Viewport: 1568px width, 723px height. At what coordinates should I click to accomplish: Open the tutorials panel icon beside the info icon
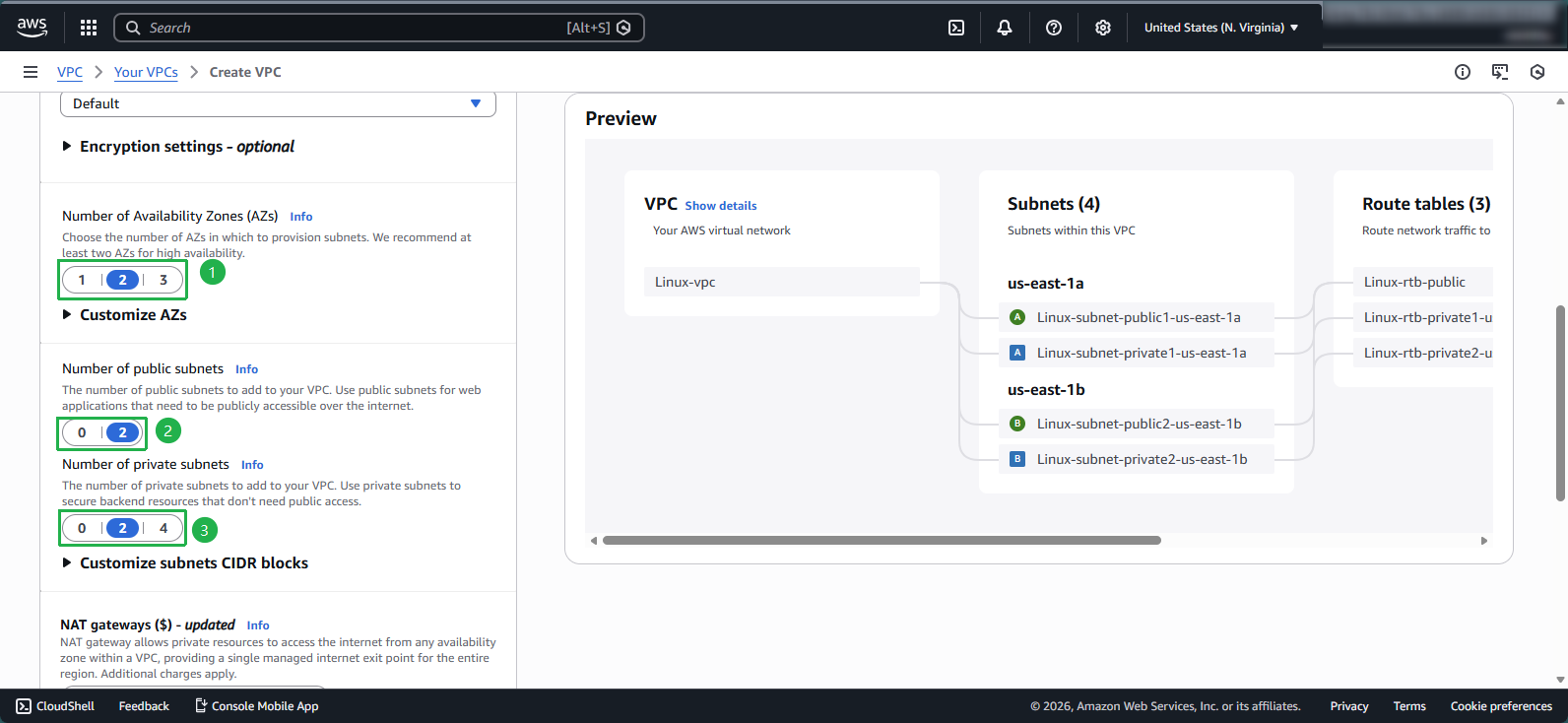coord(1500,72)
